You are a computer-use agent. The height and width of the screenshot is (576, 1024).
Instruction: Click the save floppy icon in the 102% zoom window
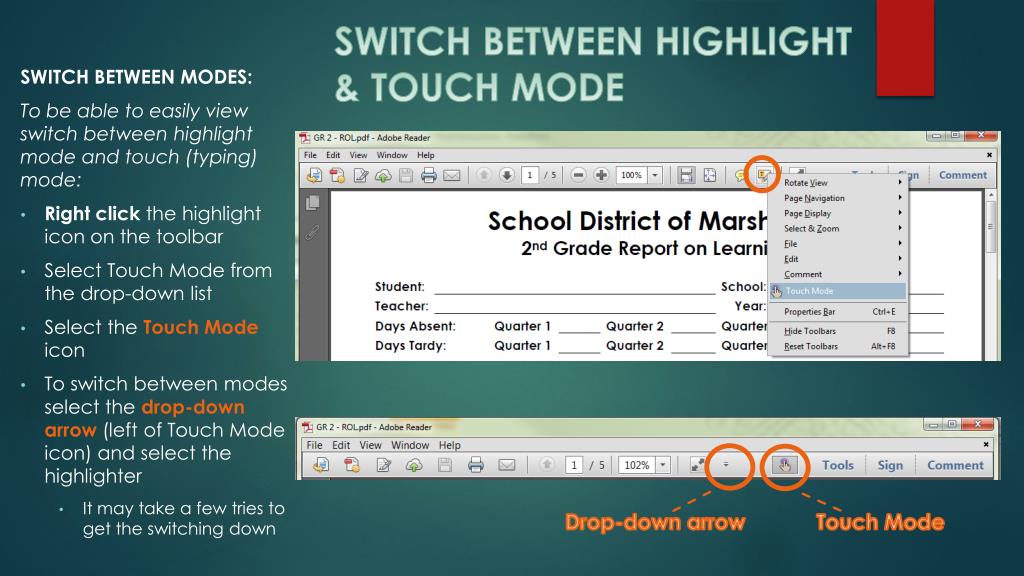[x=445, y=465]
